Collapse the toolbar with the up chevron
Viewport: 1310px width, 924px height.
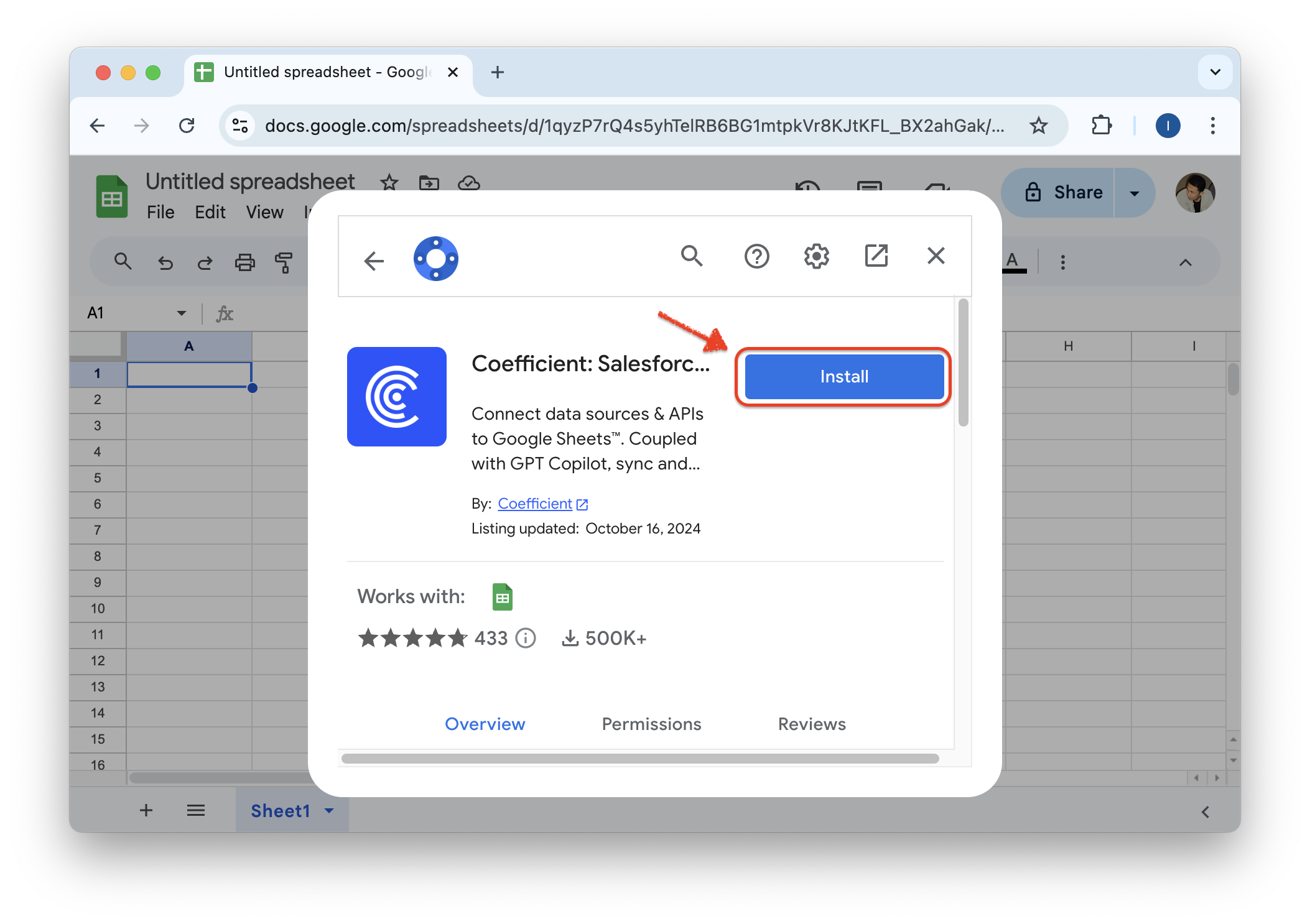pos(1186,262)
